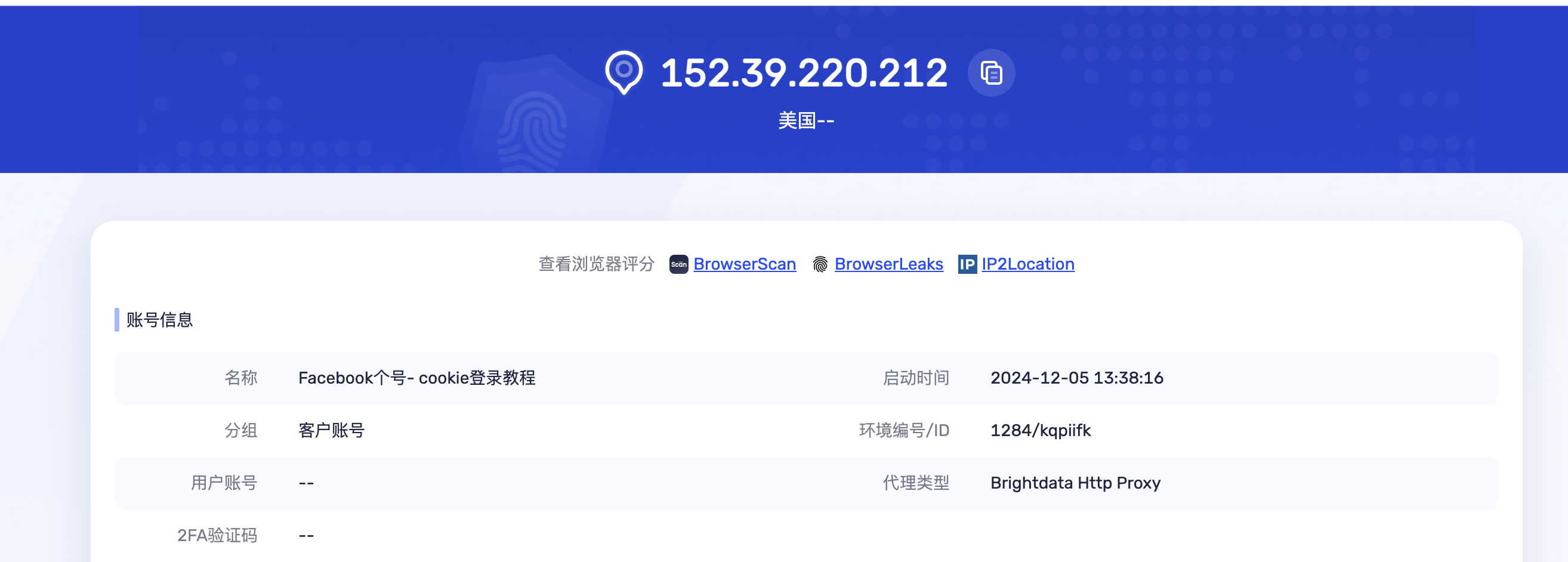Open the IP2Location link
Image resolution: width=1568 pixels, height=562 pixels.
[x=1028, y=264]
